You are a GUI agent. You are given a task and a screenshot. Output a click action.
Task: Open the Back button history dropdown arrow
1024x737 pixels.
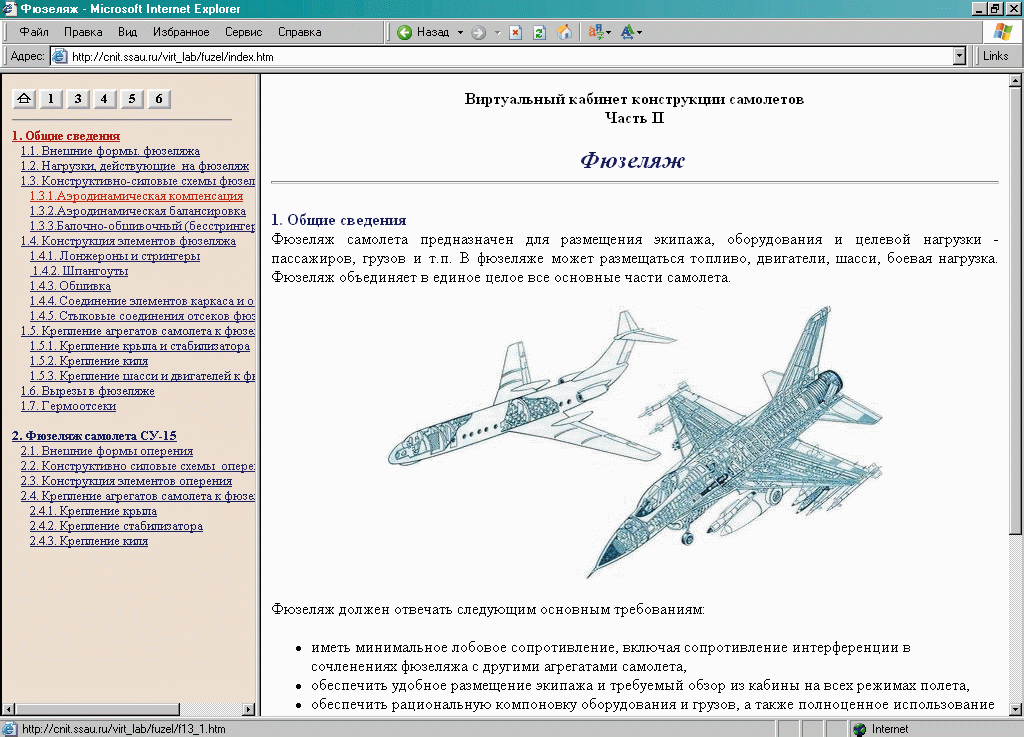point(461,32)
